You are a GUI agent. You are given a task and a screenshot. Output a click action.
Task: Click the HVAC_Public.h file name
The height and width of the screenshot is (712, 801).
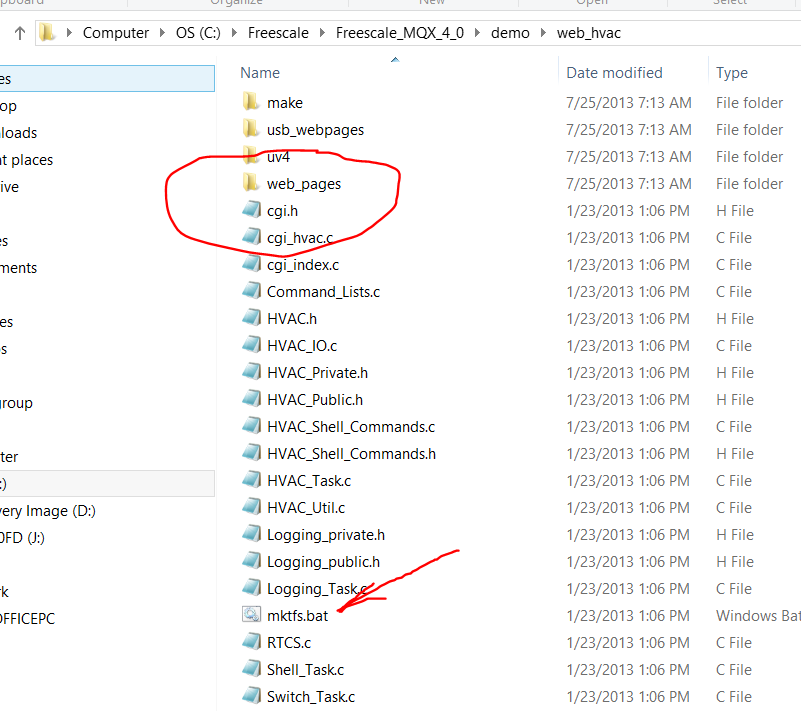[x=315, y=399]
